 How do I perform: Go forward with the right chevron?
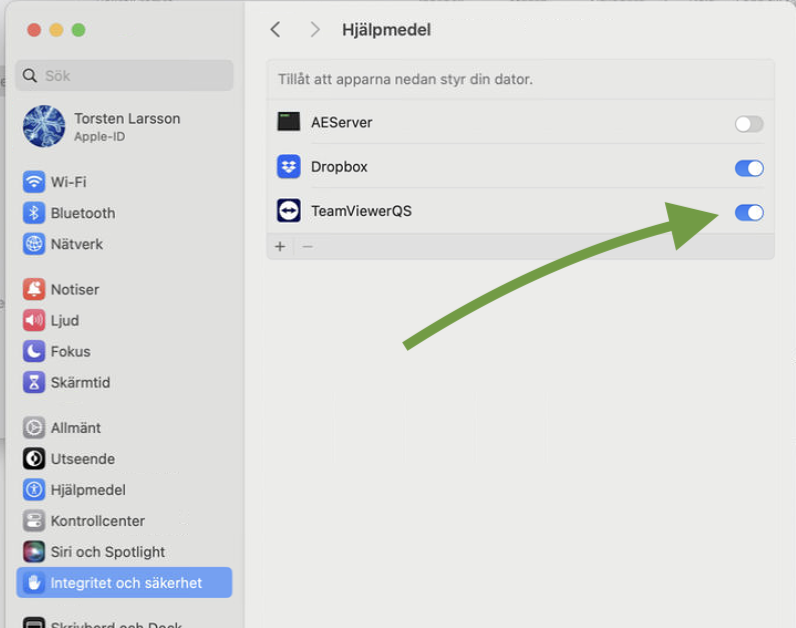point(315,29)
